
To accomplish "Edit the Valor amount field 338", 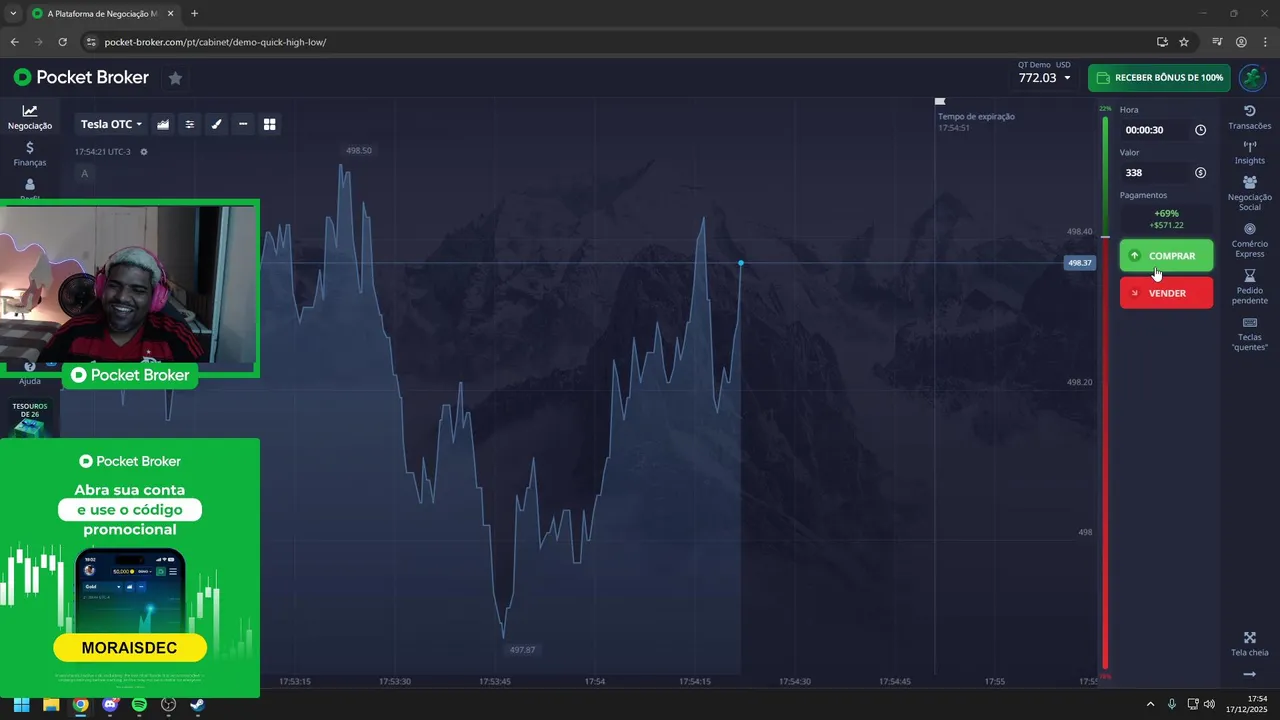I will (x=1165, y=173).
